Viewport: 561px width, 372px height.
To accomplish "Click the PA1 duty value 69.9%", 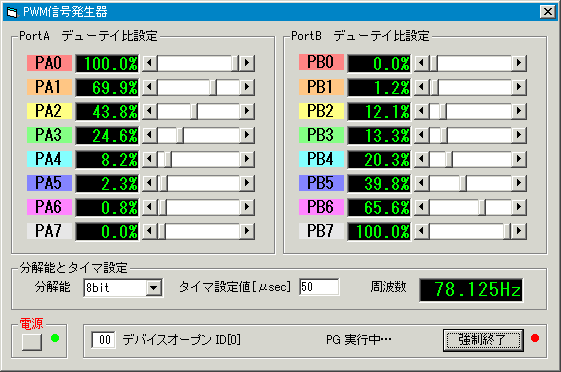I will [x=107, y=88].
